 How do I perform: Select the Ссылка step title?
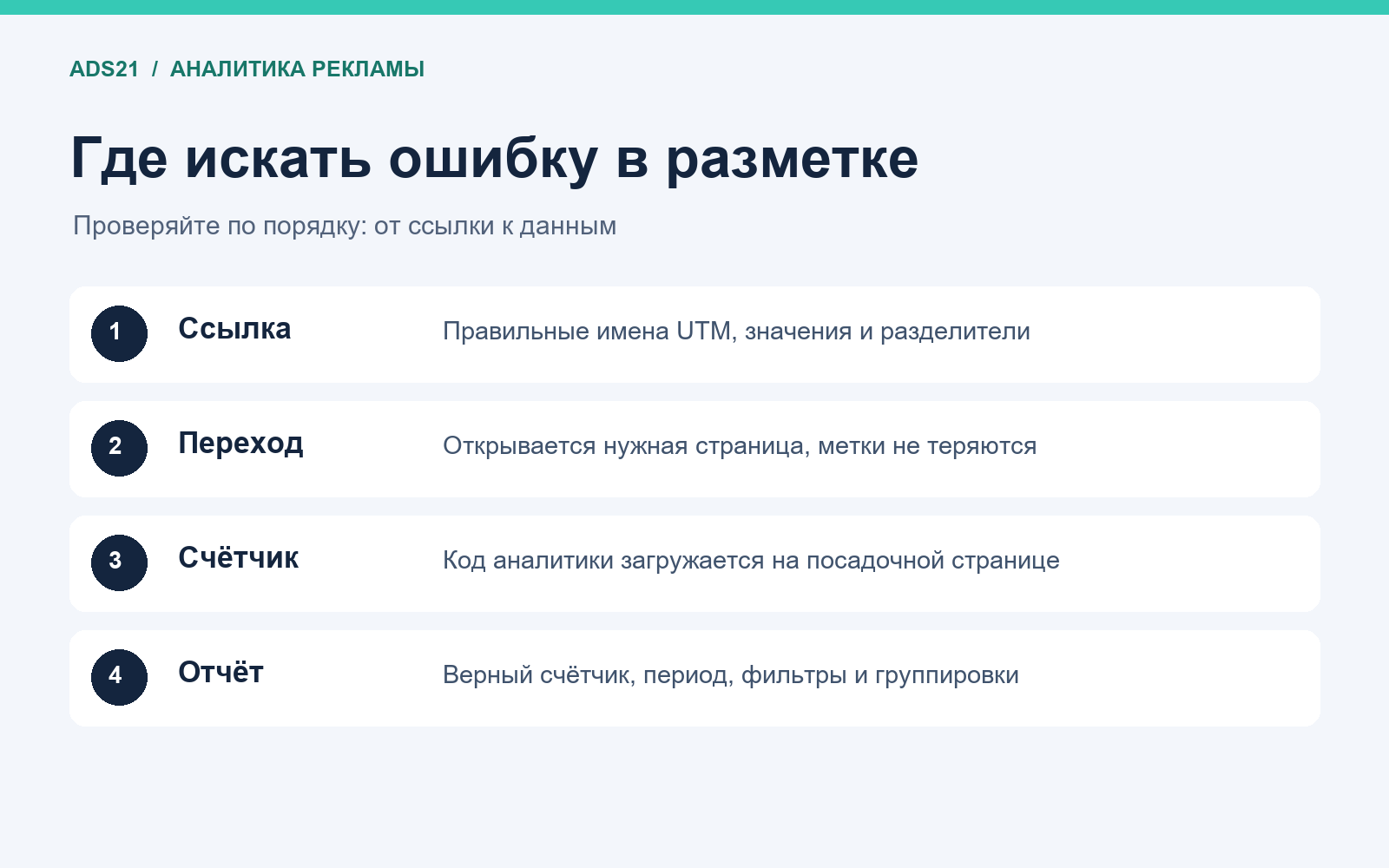[234, 329]
